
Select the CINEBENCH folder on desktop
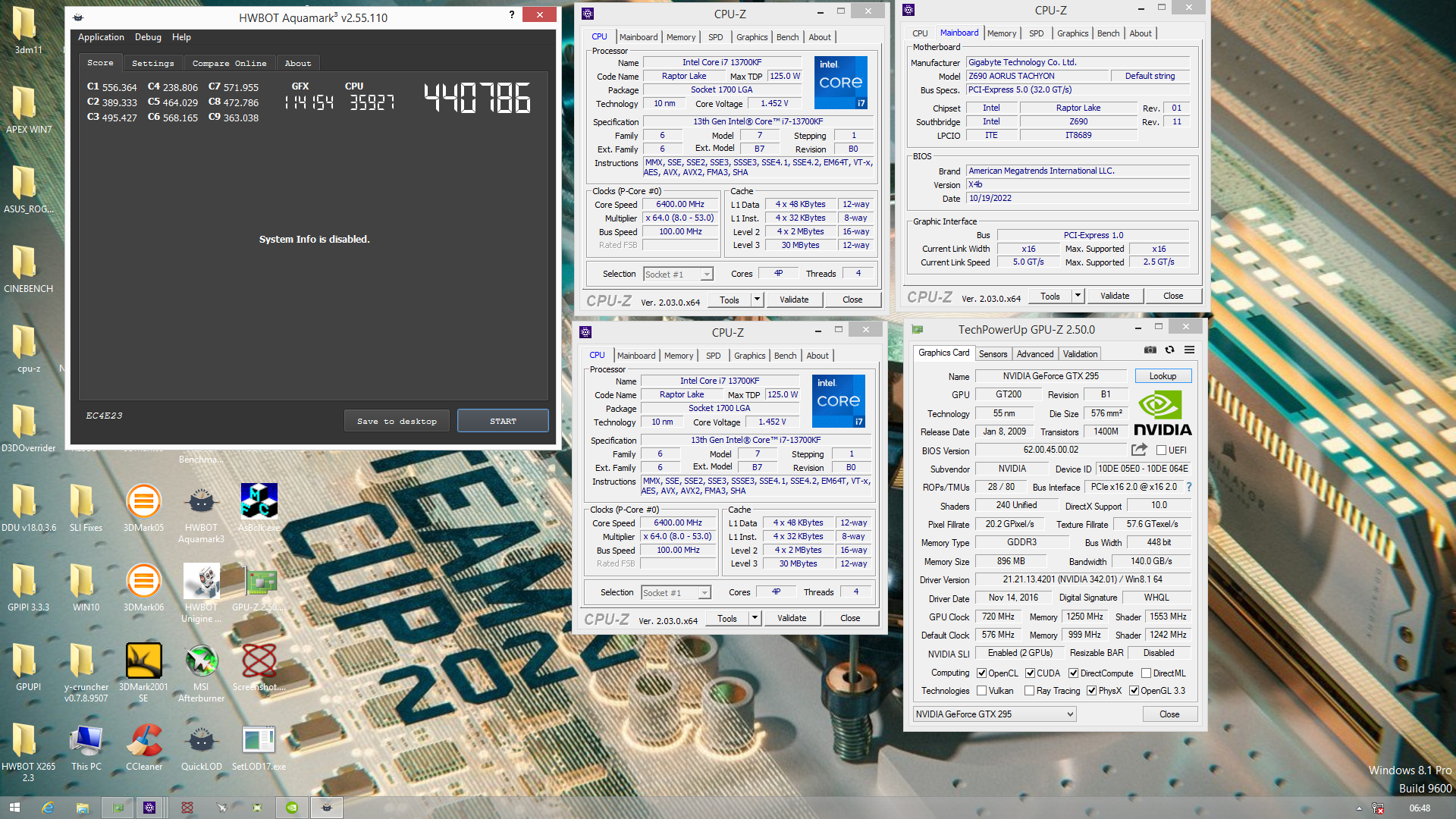click(28, 269)
